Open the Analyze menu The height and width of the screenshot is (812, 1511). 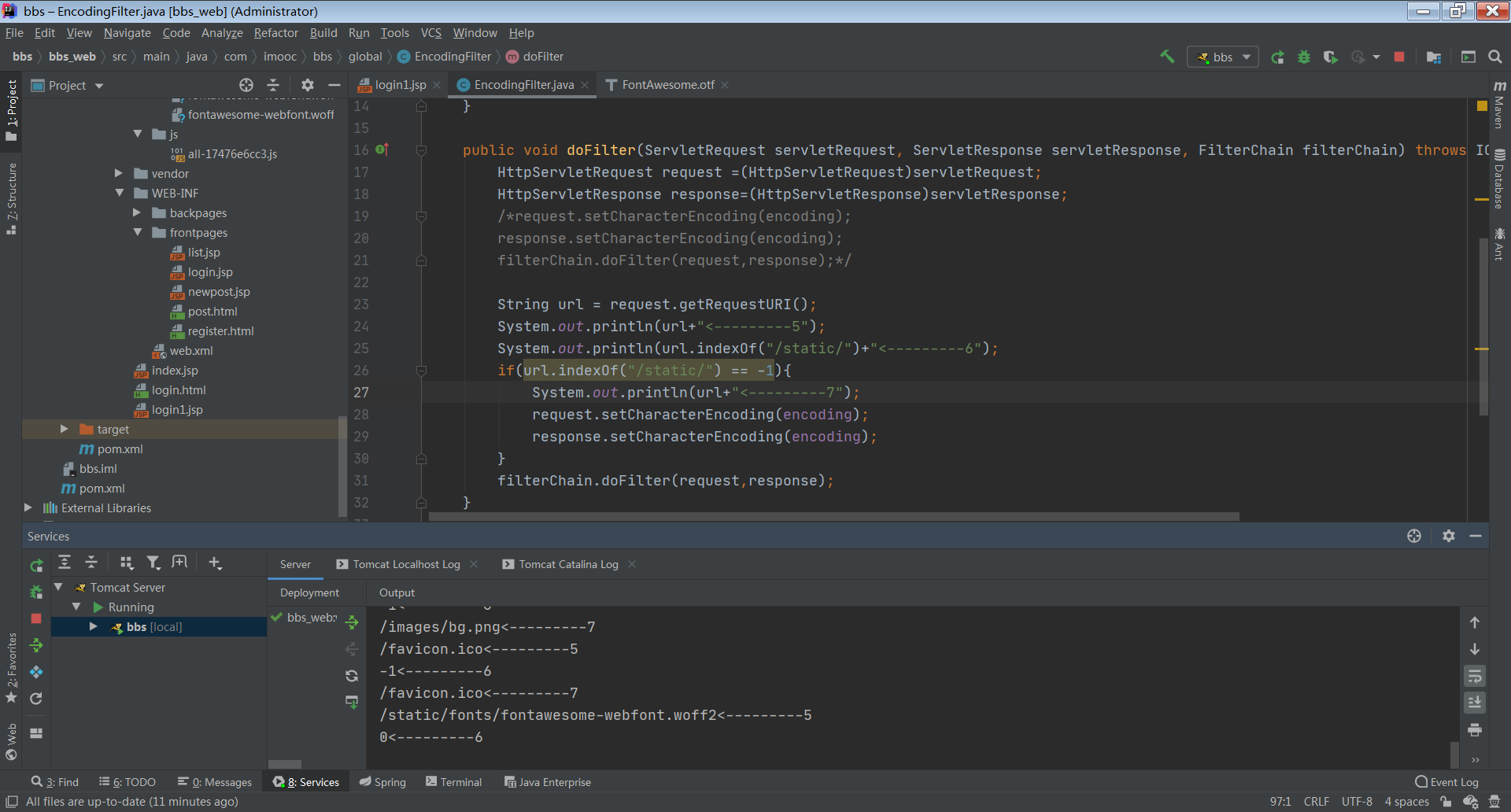pyautogui.click(x=222, y=33)
